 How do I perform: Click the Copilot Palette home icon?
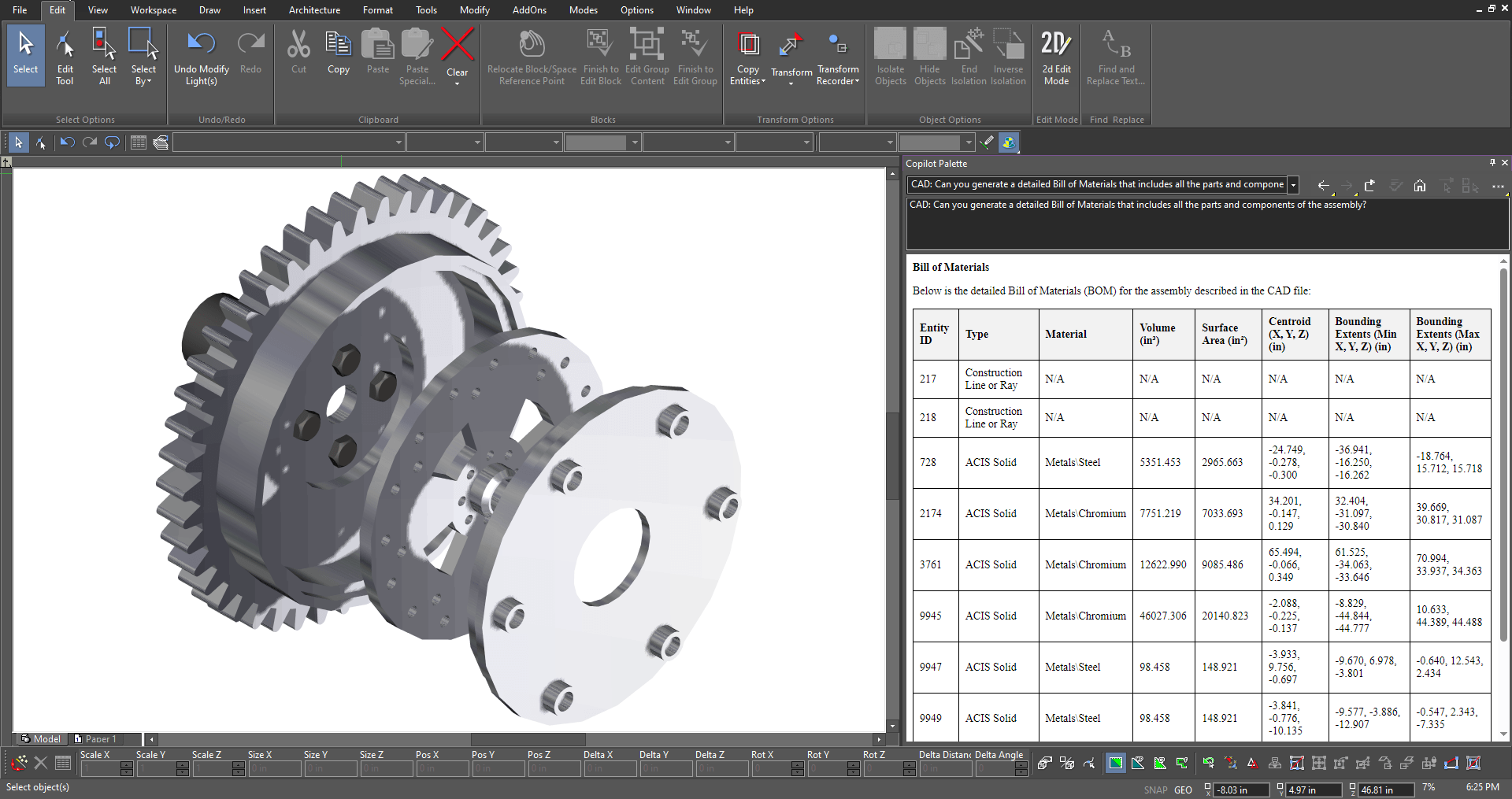[1419, 186]
